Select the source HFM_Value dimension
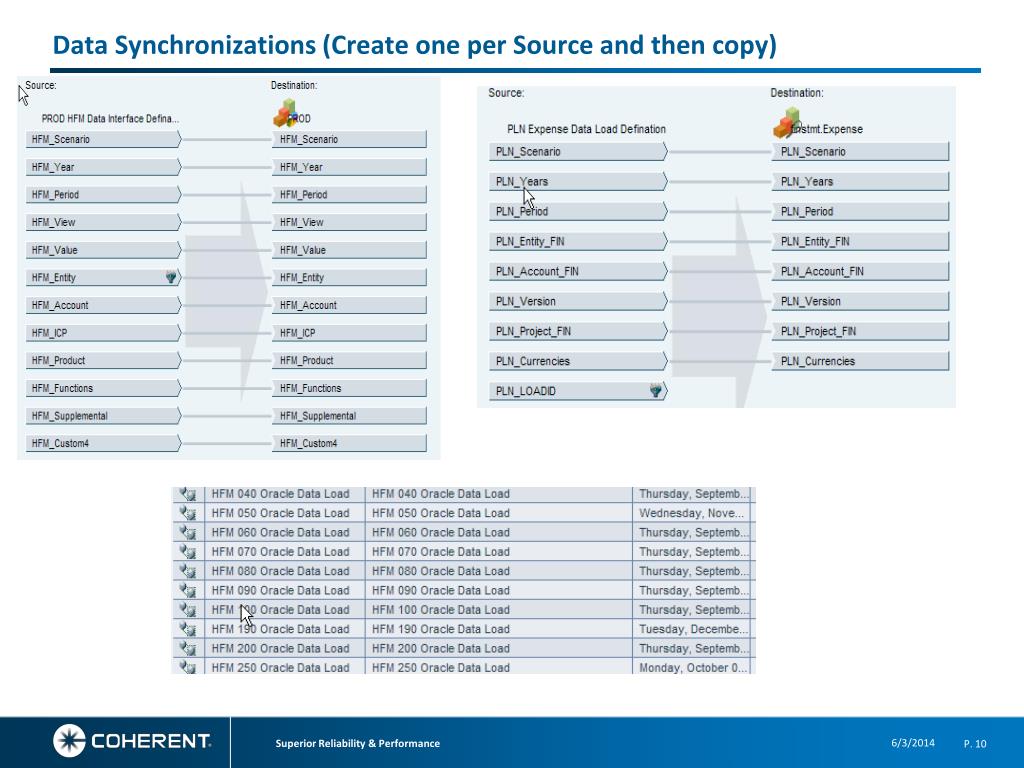The height and width of the screenshot is (768, 1024). pos(103,250)
